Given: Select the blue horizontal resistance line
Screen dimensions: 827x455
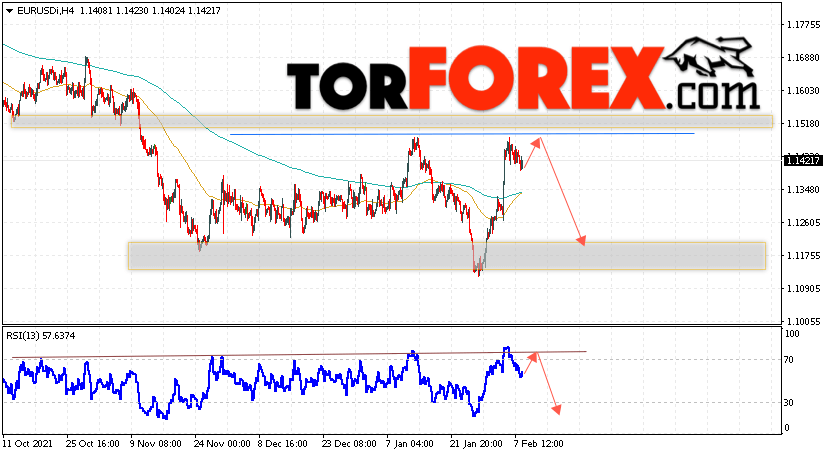Looking at the screenshot, I should coord(462,134).
